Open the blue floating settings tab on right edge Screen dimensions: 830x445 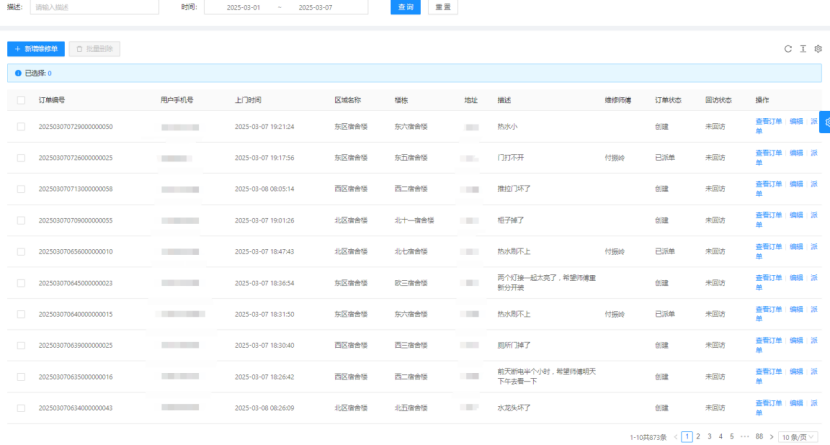(x=824, y=121)
